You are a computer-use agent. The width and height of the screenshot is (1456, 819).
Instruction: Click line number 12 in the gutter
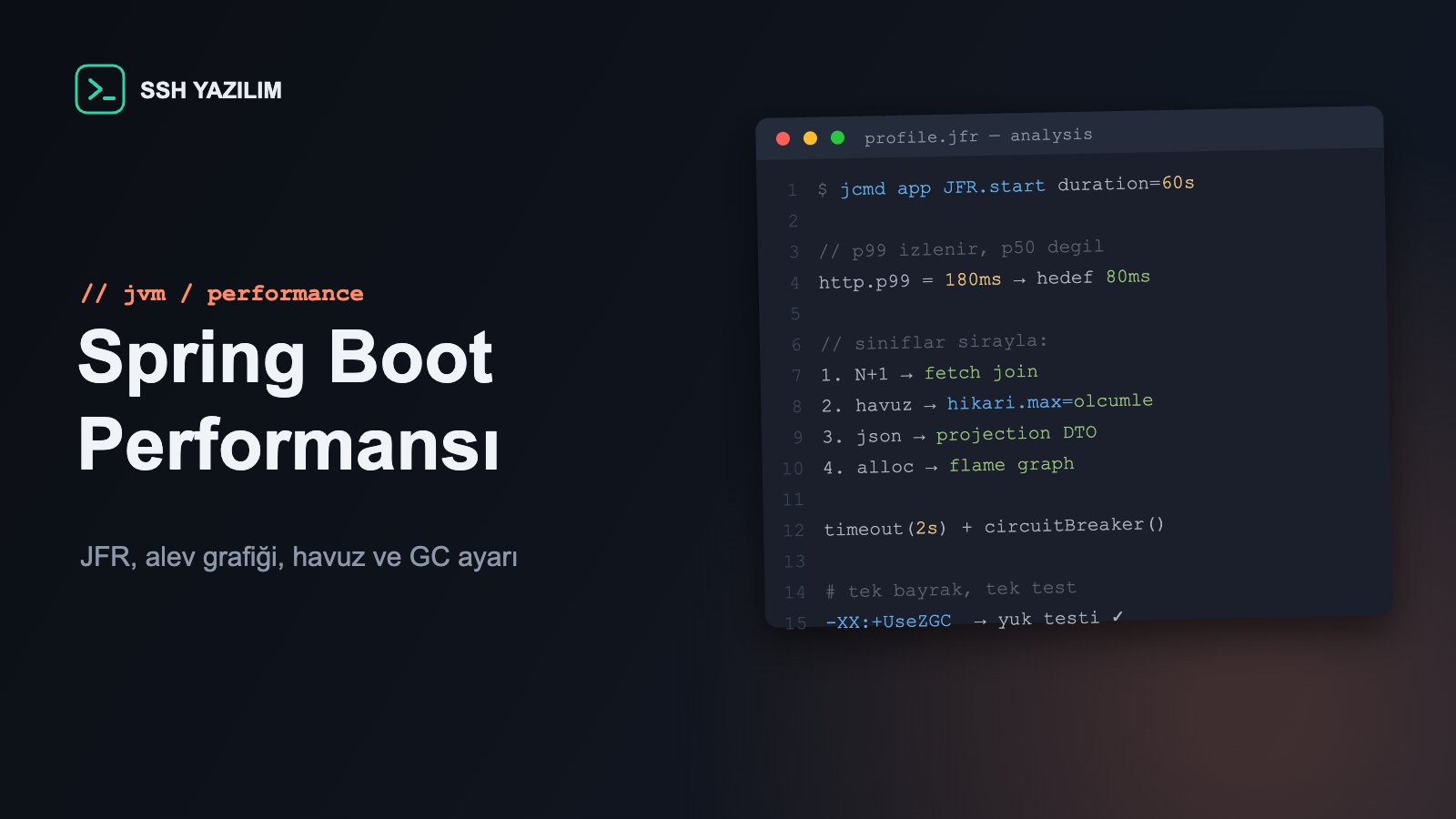(794, 531)
